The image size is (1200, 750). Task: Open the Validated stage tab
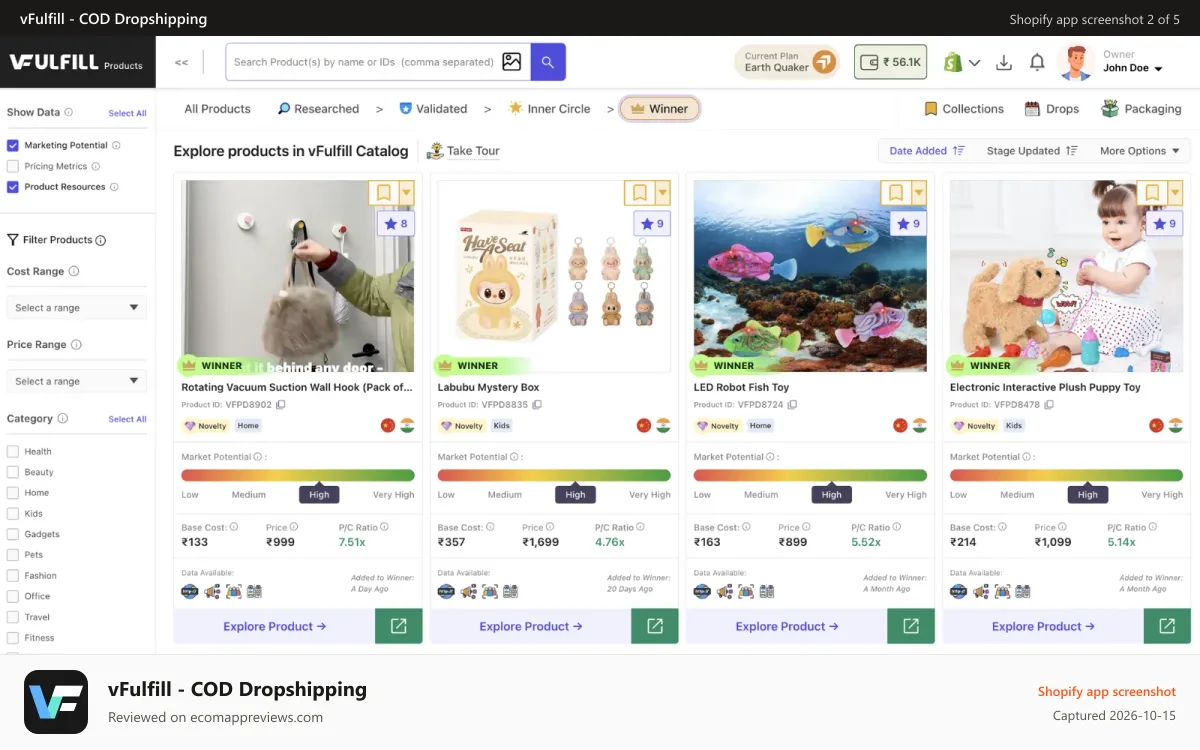pos(433,109)
